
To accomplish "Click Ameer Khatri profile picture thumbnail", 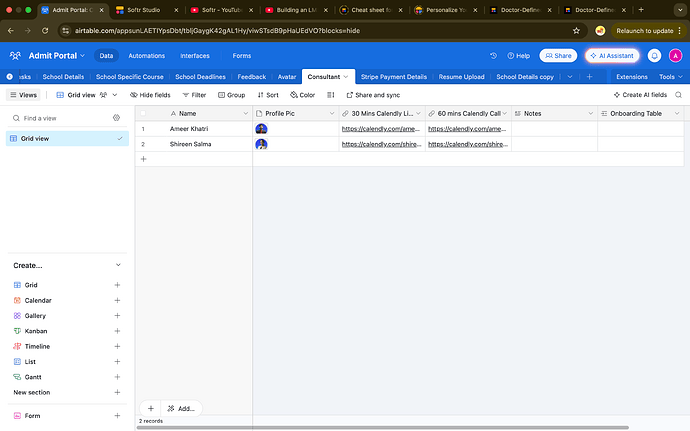I will pyautogui.click(x=261, y=129).
